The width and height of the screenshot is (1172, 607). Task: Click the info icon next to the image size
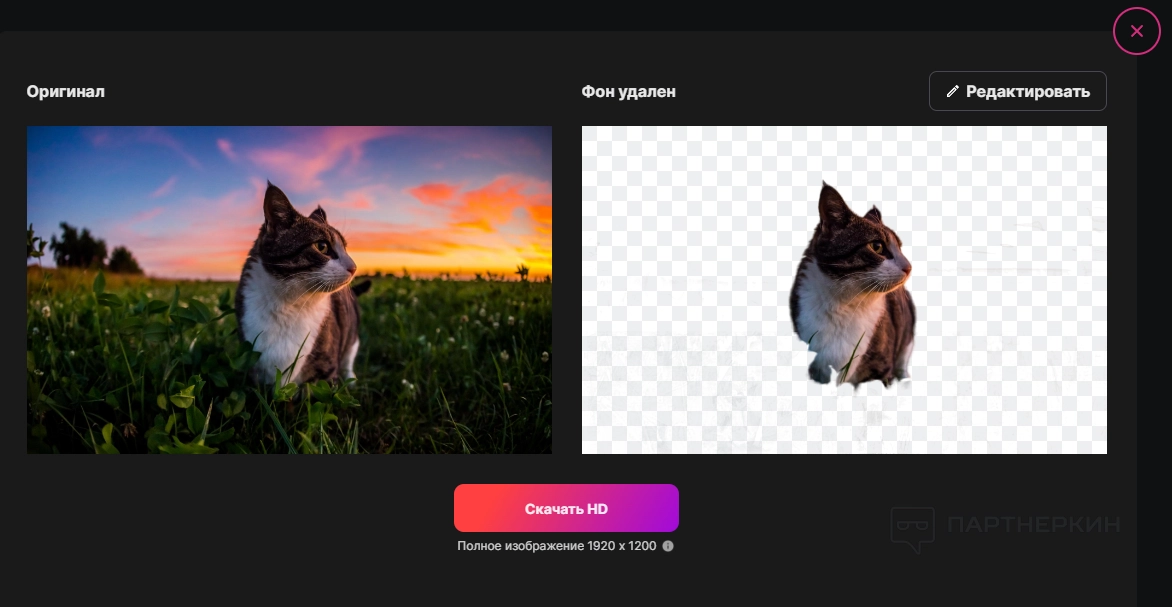click(668, 546)
